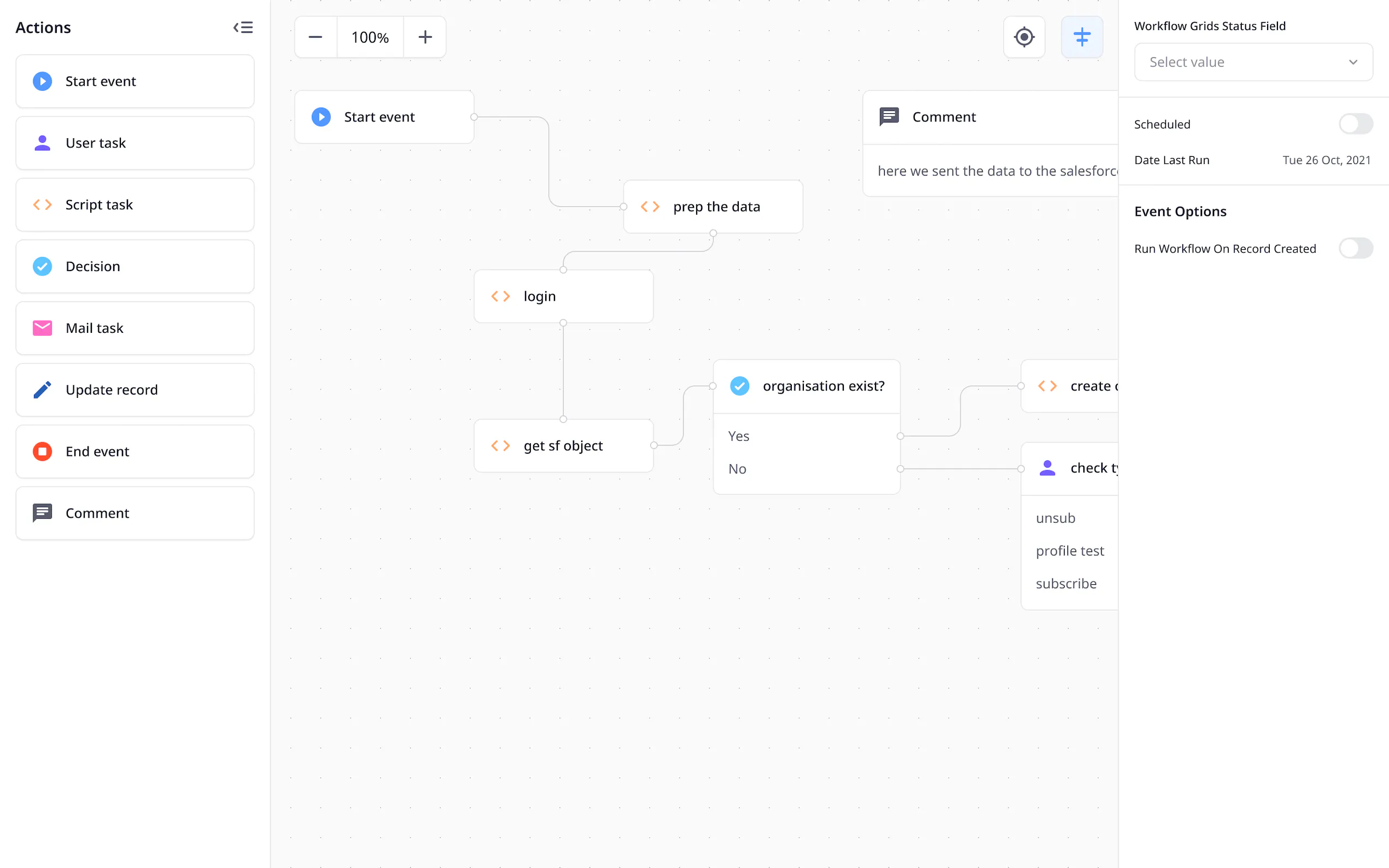Select the Update record action

click(x=135, y=389)
